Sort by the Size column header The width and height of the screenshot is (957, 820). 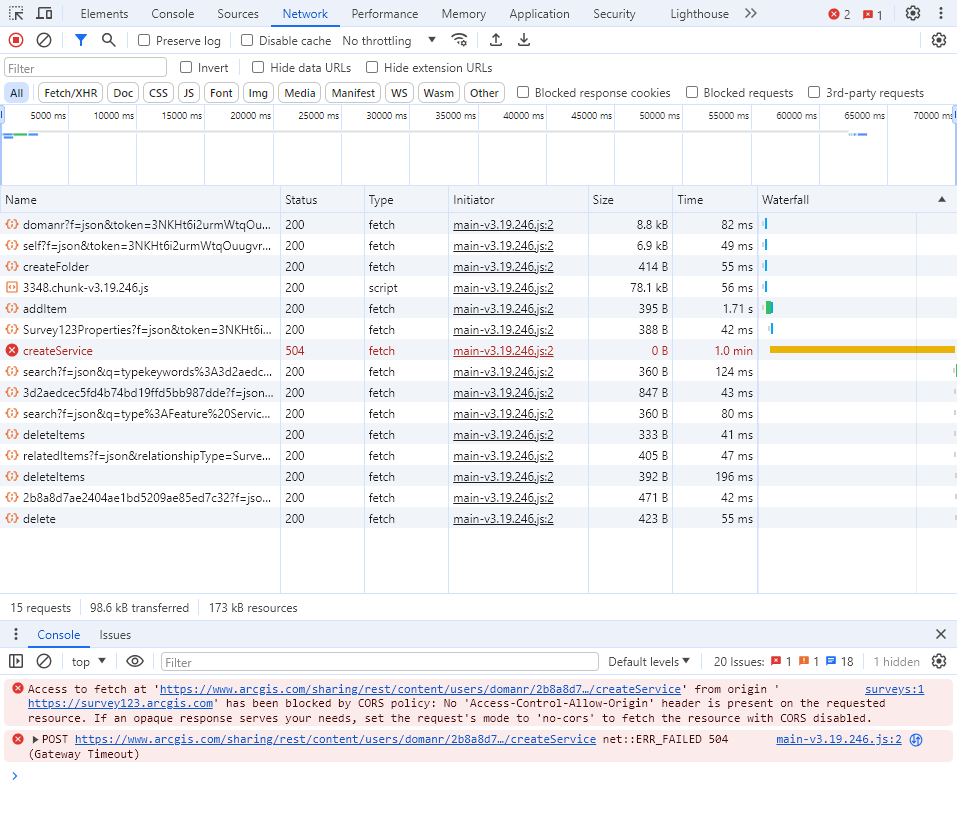click(630, 200)
